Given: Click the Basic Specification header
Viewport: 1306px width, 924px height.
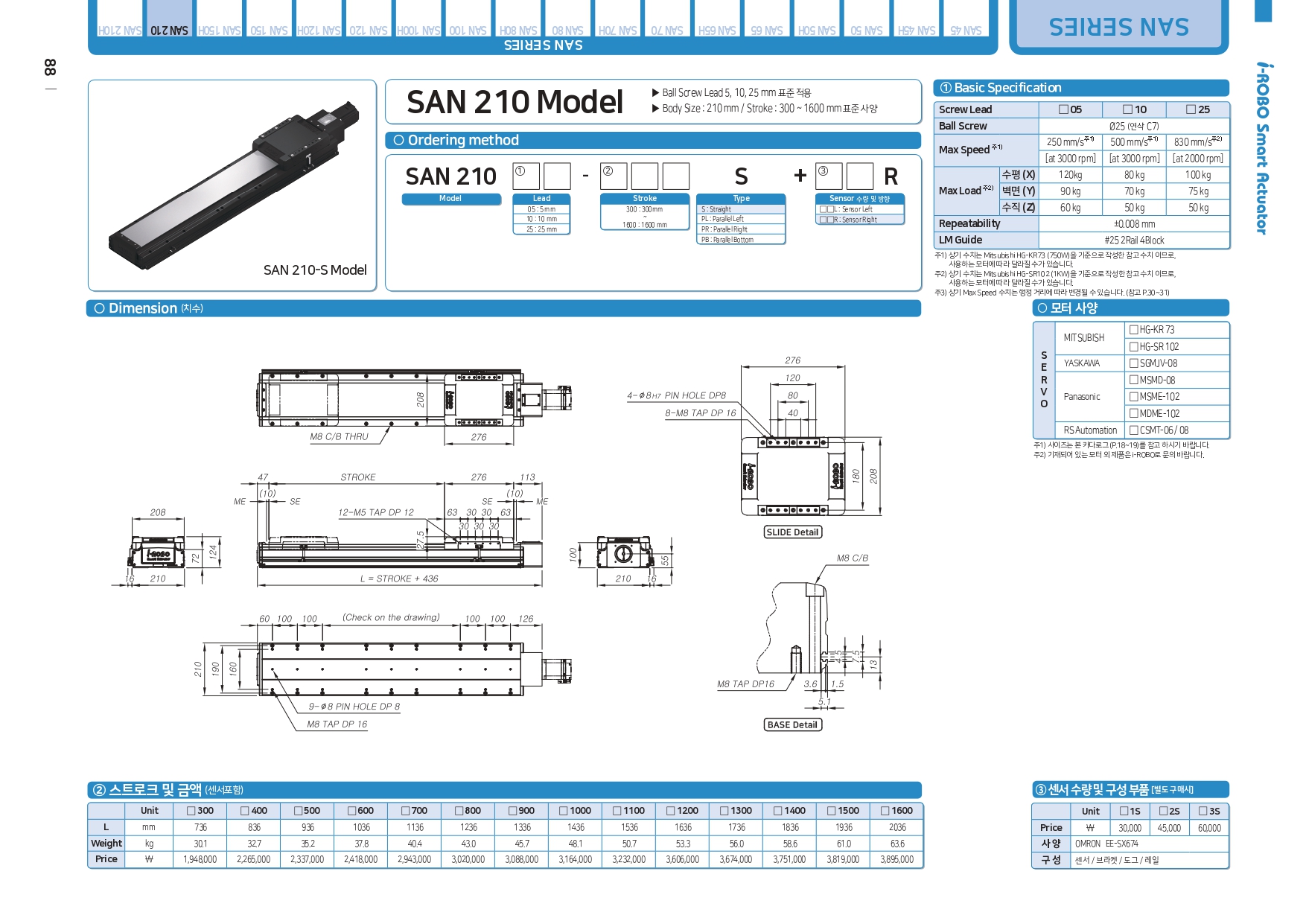Looking at the screenshot, I should coord(1081,88).
